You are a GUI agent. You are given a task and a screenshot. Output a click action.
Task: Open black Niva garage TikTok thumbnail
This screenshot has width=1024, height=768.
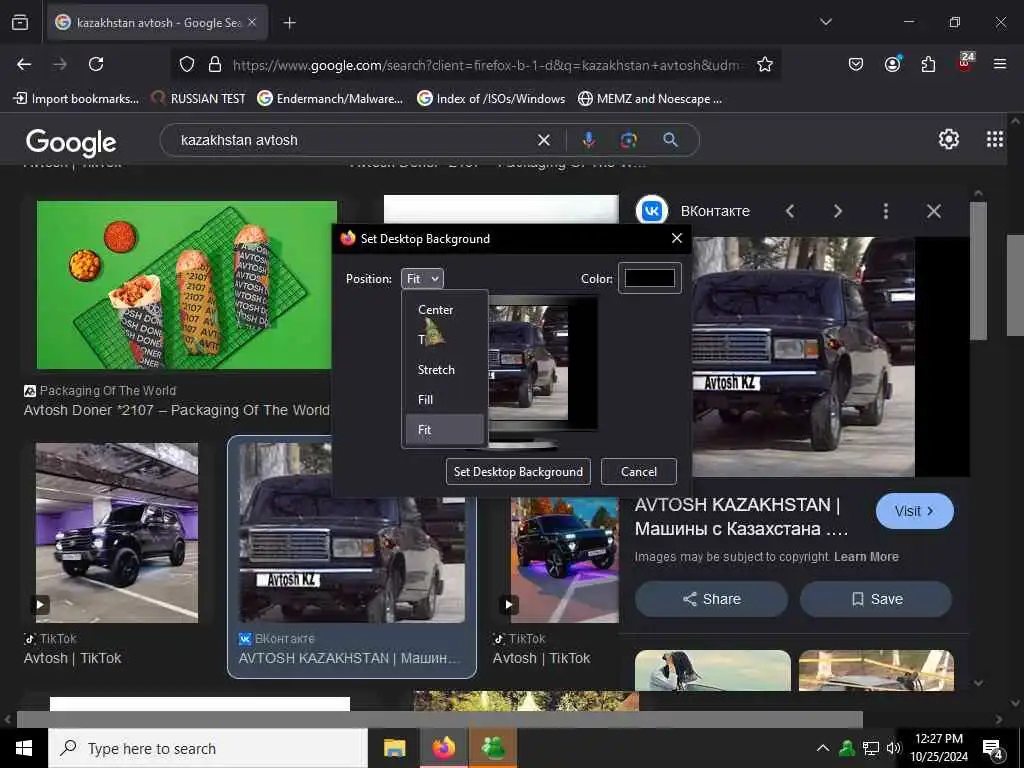tap(117, 533)
